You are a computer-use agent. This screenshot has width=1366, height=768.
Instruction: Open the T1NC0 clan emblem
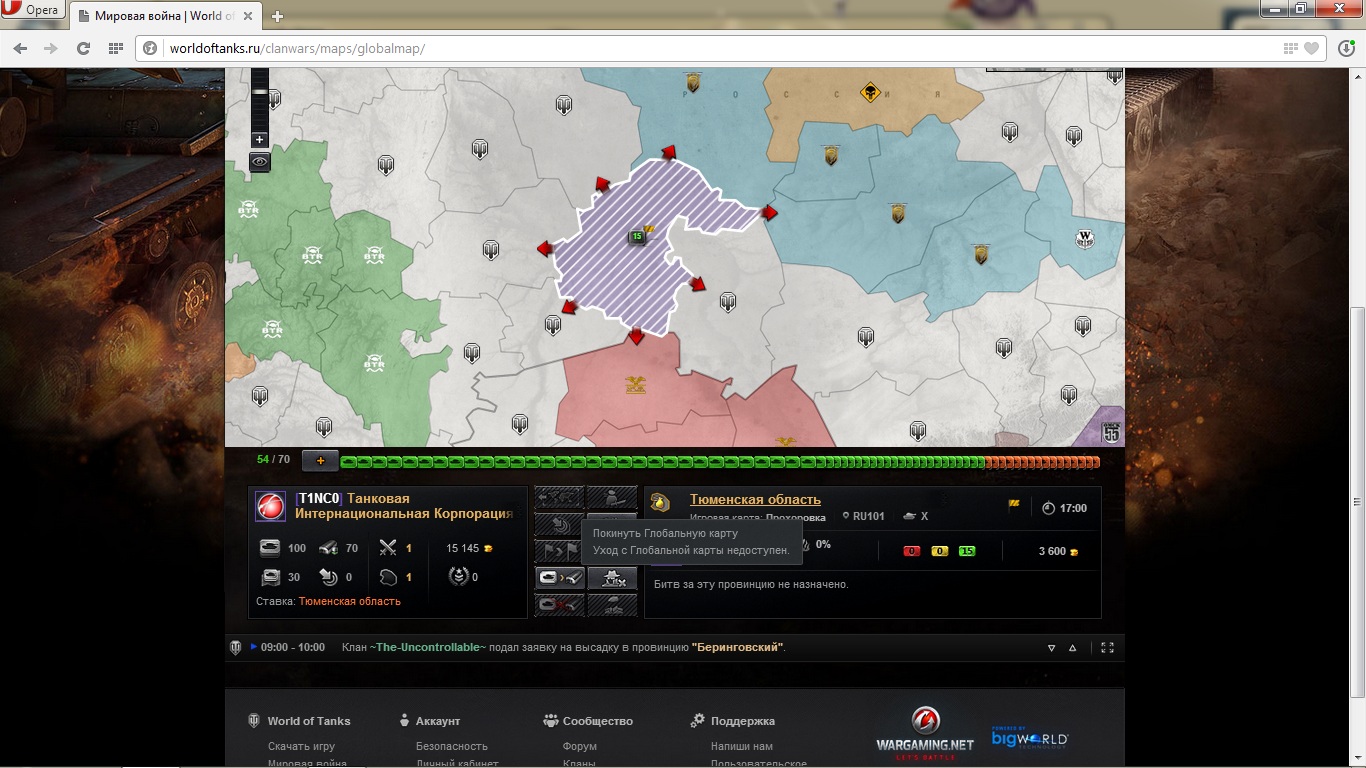tap(270, 506)
